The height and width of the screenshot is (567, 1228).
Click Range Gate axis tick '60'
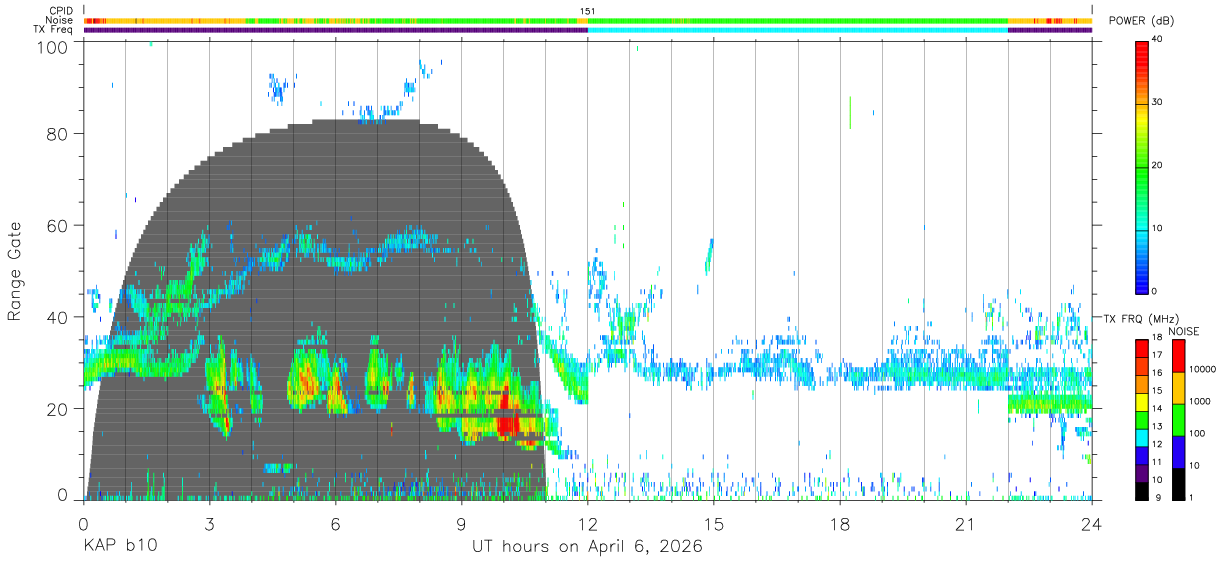(x=57, y=226)
